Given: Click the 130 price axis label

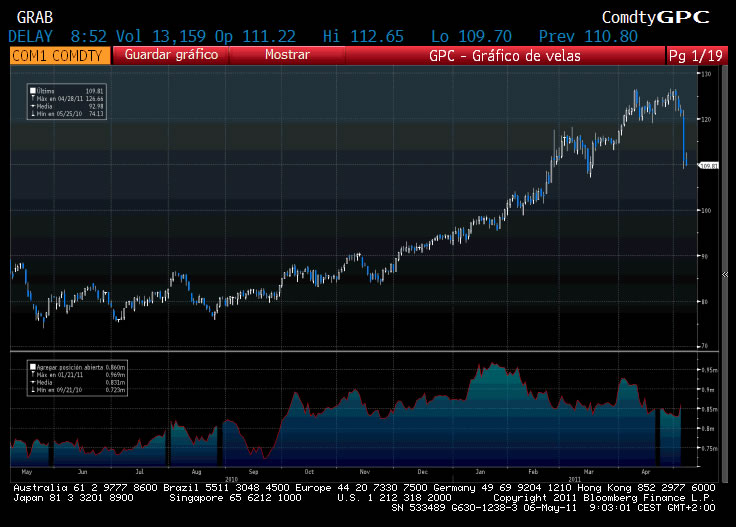Looking at the screenshot, I should pos(706,74).
